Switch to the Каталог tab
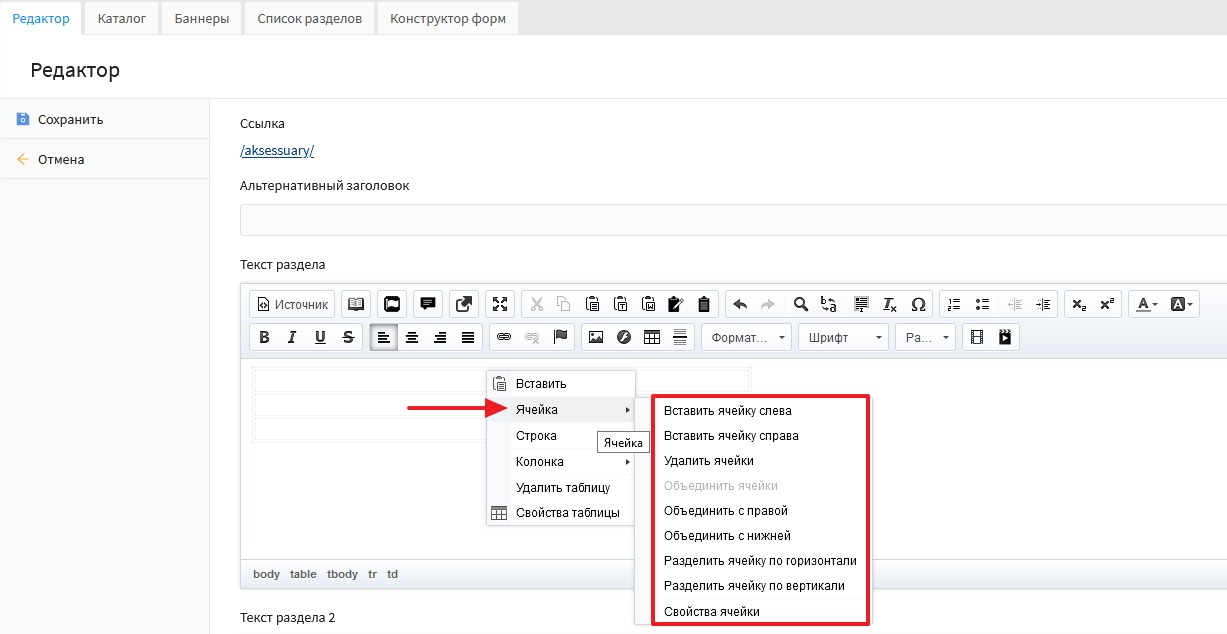The width and height of the screenshot is (1227, 634). pos(122,18)
